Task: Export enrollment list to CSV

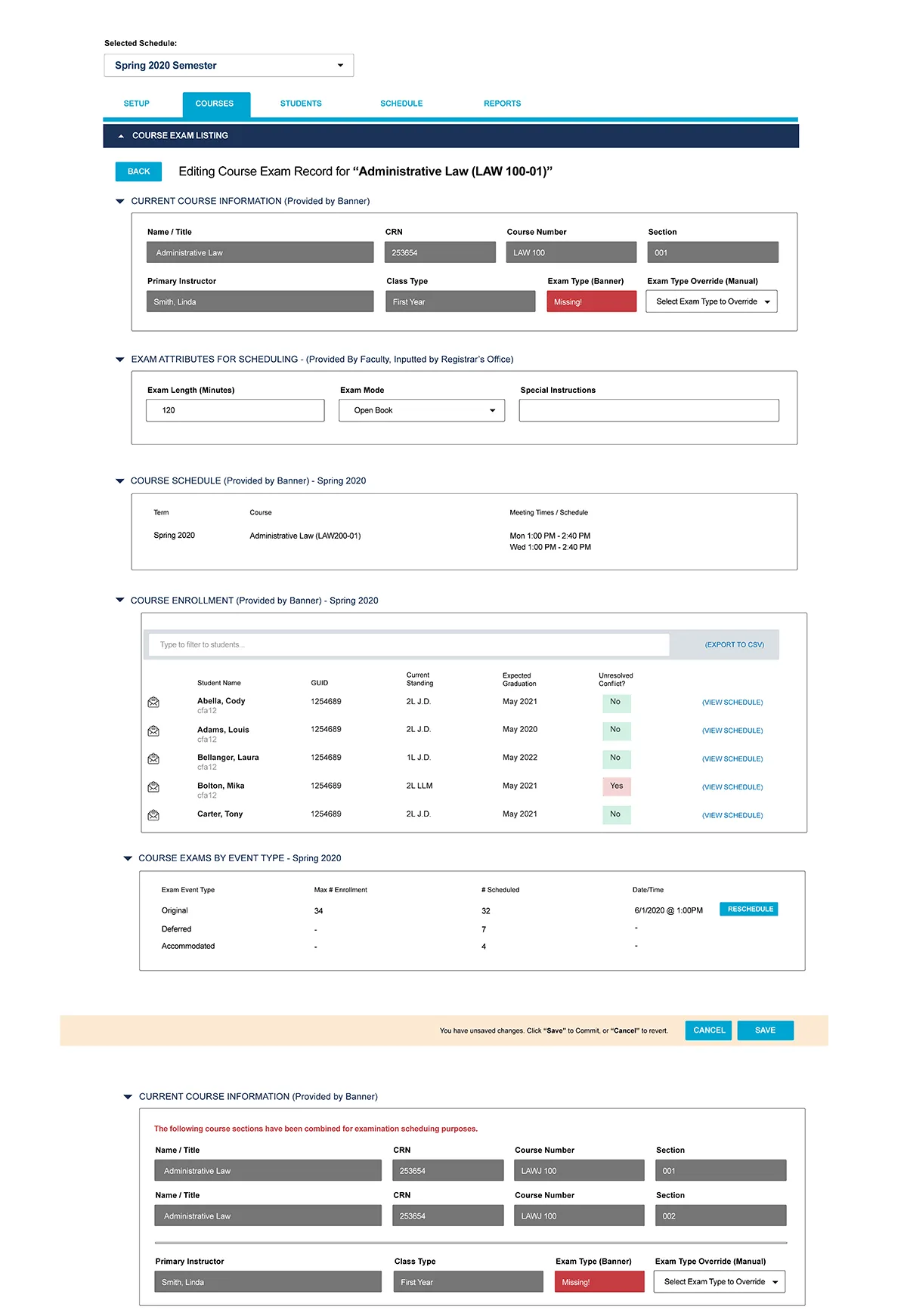Action: point(734,645)
